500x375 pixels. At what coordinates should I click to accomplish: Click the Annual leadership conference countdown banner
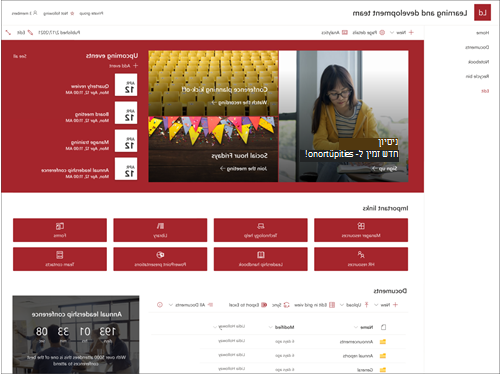point(76,334)
